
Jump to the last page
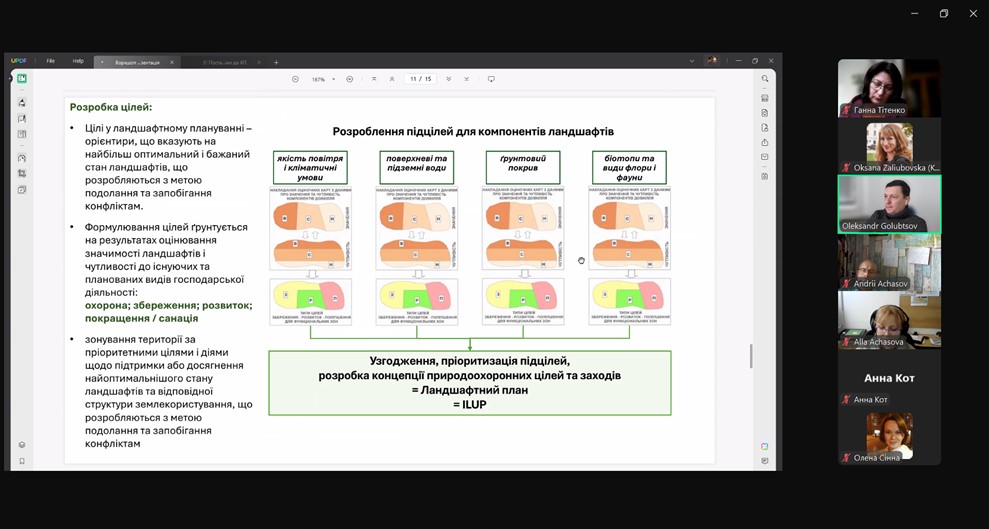click(x=466, y=79)
